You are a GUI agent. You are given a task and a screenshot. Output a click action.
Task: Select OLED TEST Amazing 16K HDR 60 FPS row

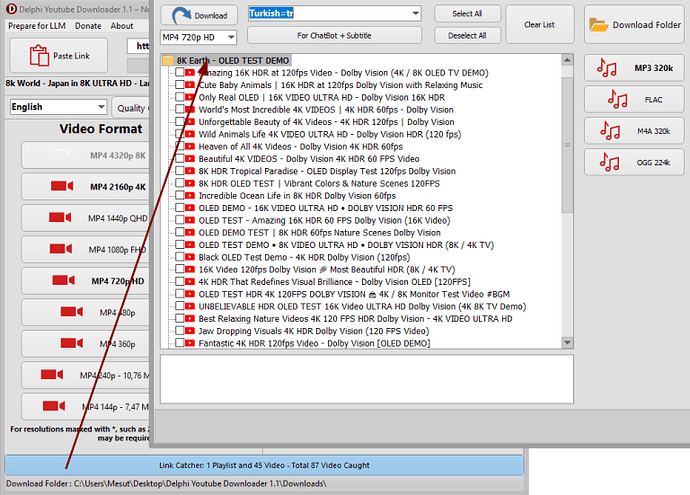click(324, 220)
